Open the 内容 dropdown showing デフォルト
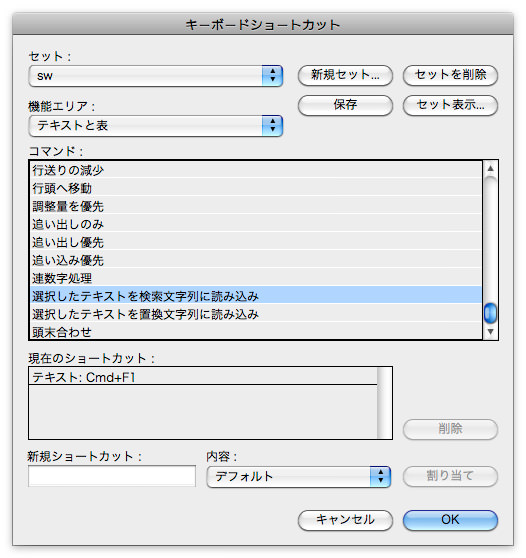The width and height of the screenshot is (526, 558). (x=299, y=477)
